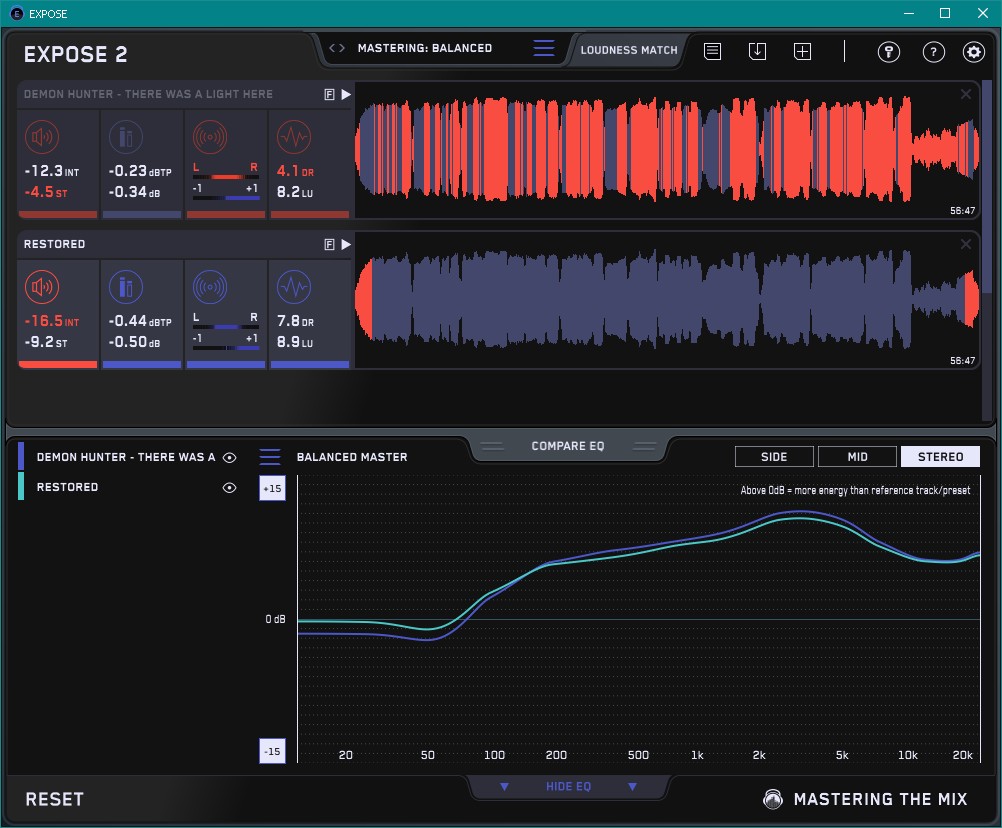The height and width of the screenshot is (828, 1002).
Task: Open the Mastering The Mix logo link
Action: point(865,799)
